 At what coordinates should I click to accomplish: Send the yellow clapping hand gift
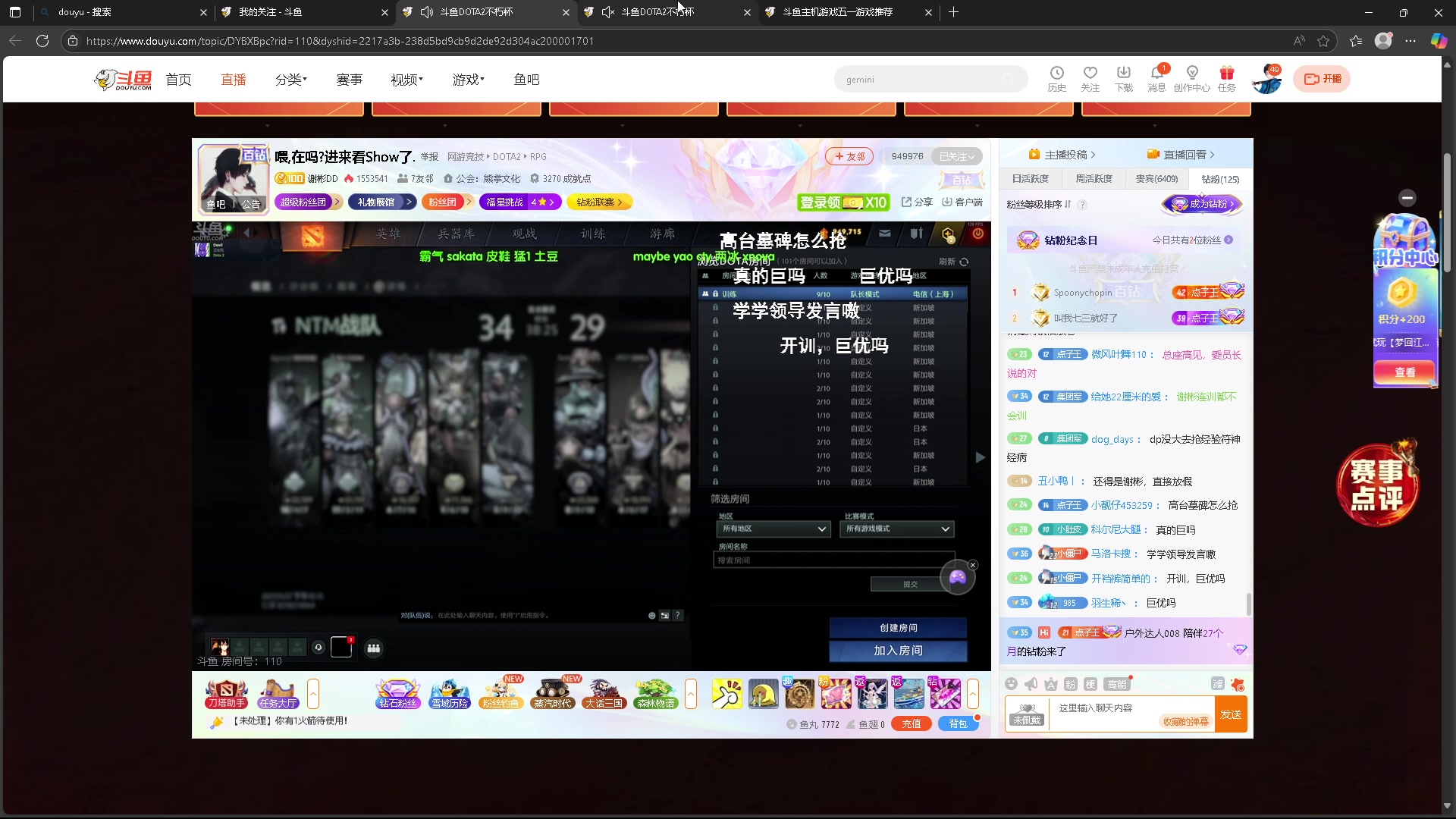(726, 694)
